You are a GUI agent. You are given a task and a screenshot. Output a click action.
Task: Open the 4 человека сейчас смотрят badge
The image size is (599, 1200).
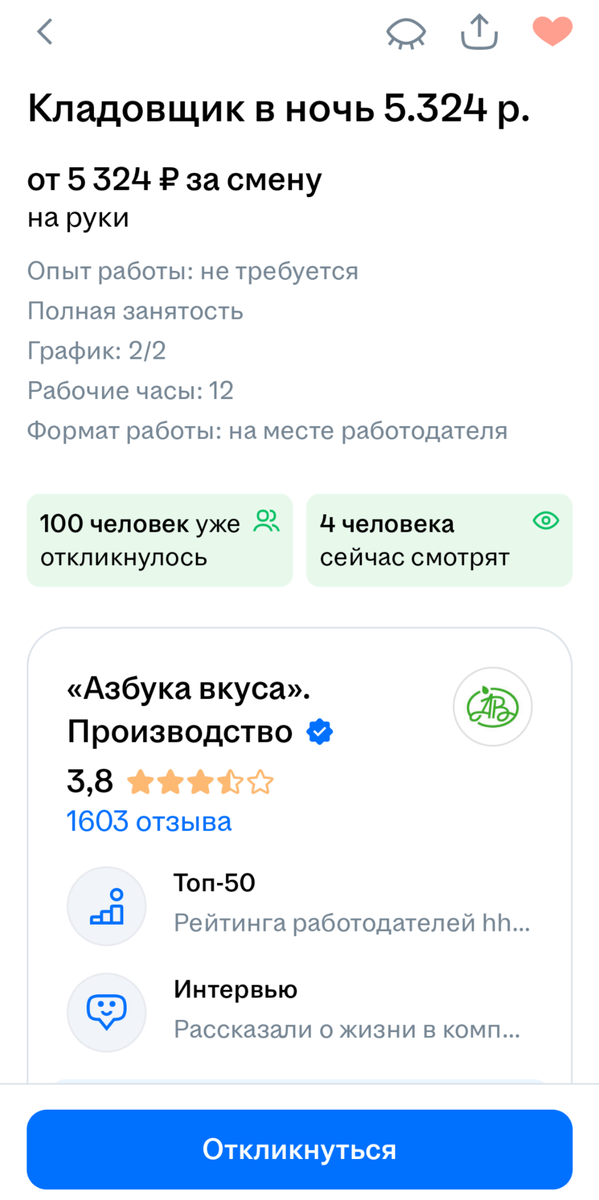439,540
